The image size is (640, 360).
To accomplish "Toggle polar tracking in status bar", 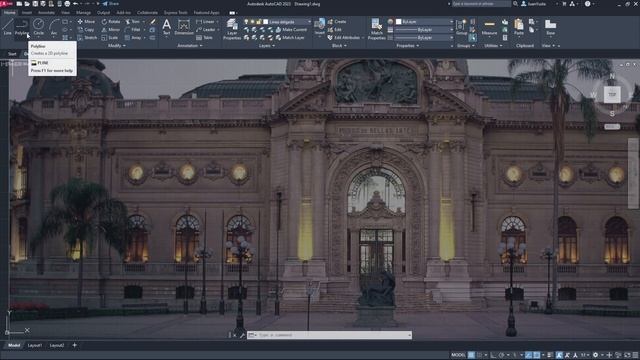I will click(x=502, y=355).
